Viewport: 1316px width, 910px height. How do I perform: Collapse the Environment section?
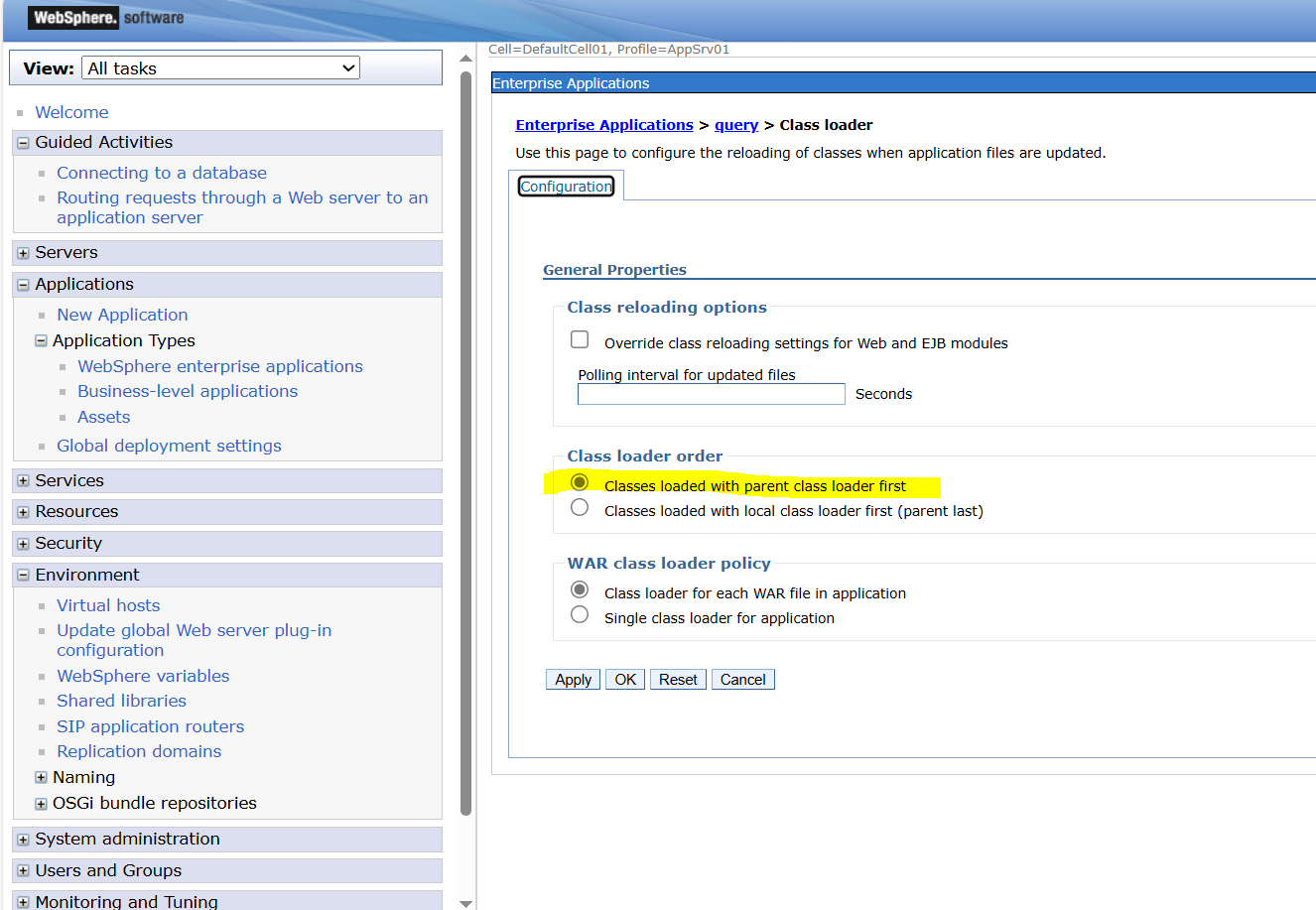(23, 576)
